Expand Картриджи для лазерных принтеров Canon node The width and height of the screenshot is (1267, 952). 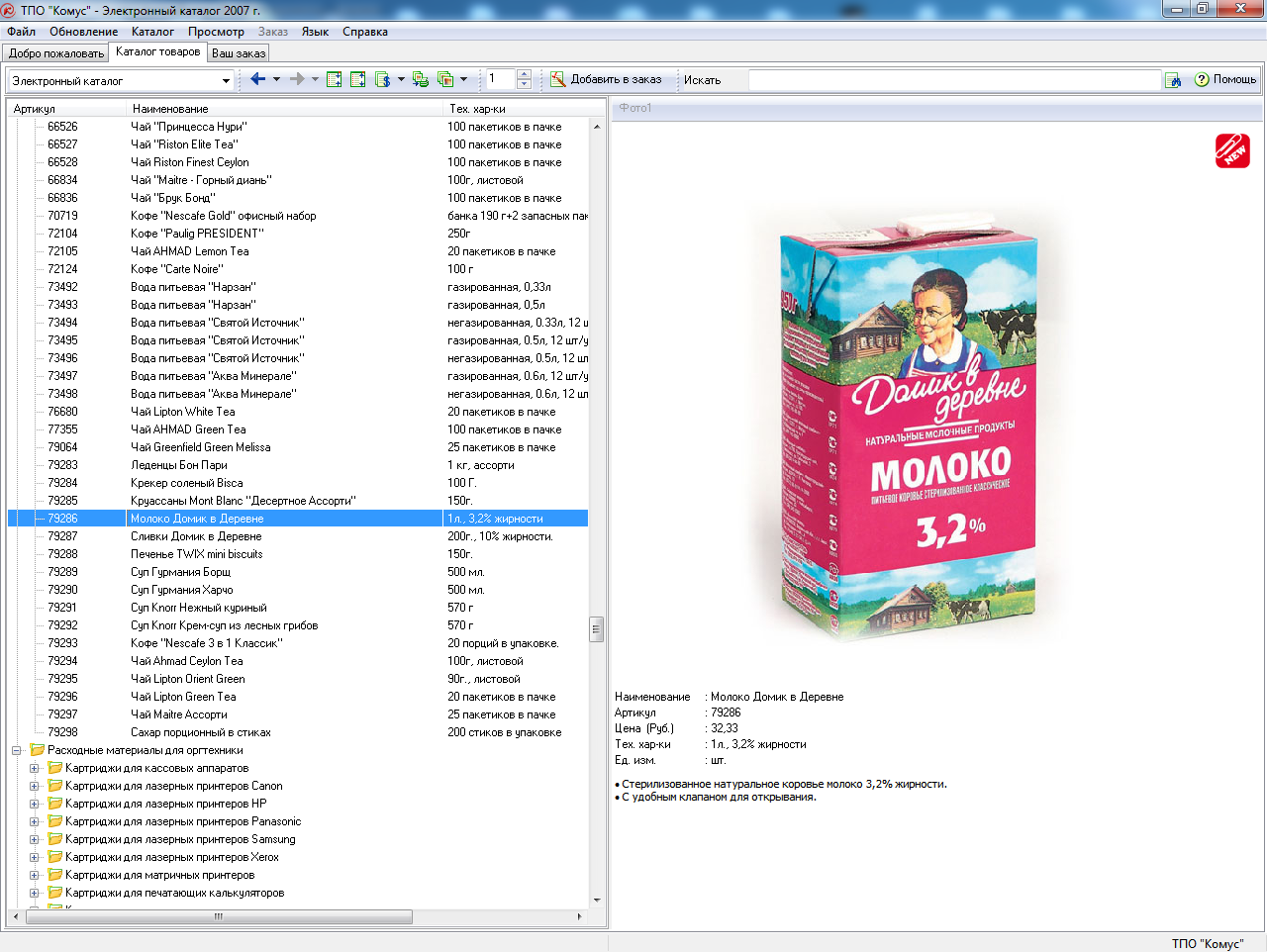click(x=35, y=786)
